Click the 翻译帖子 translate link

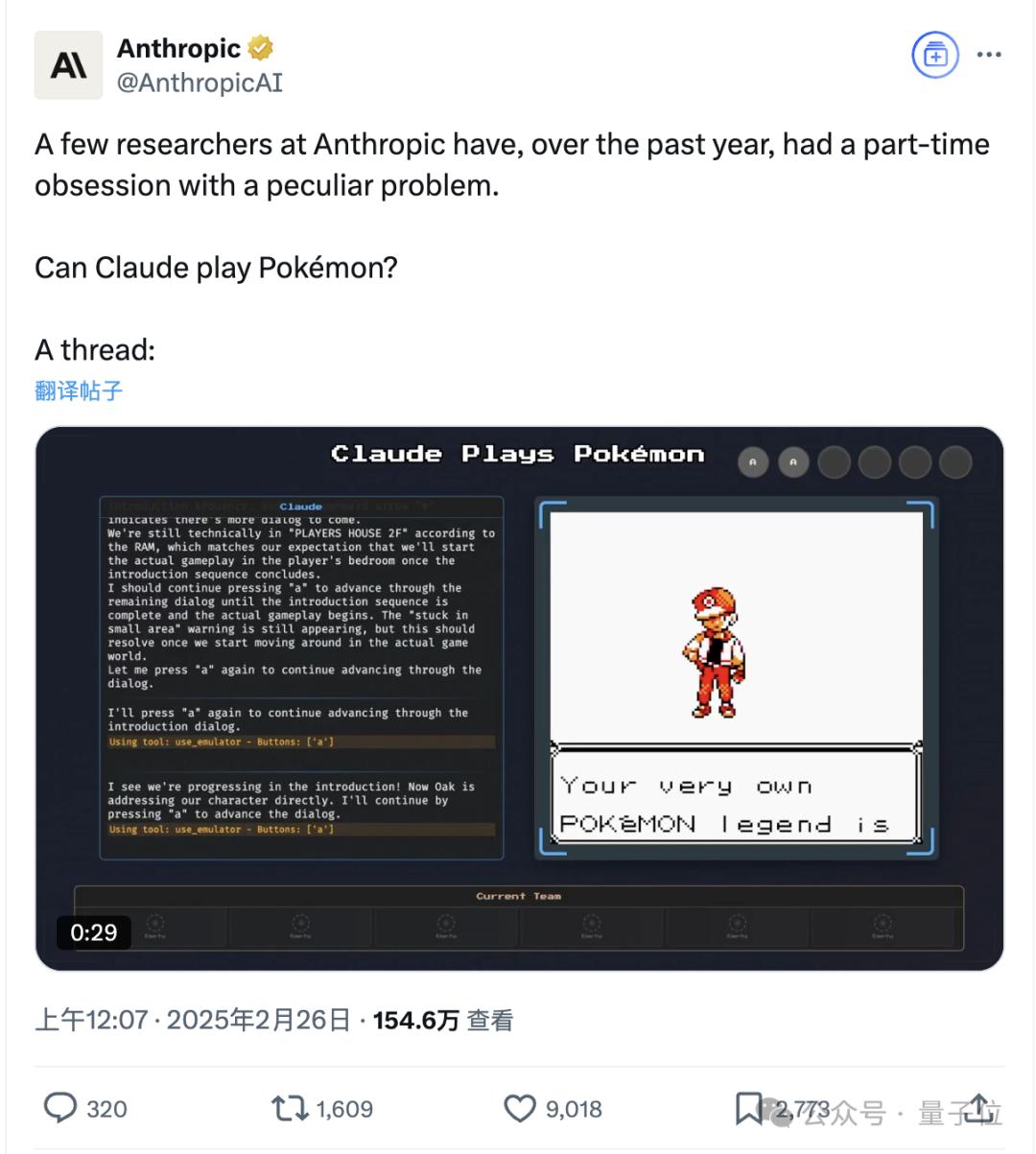[x=79, y=390]
